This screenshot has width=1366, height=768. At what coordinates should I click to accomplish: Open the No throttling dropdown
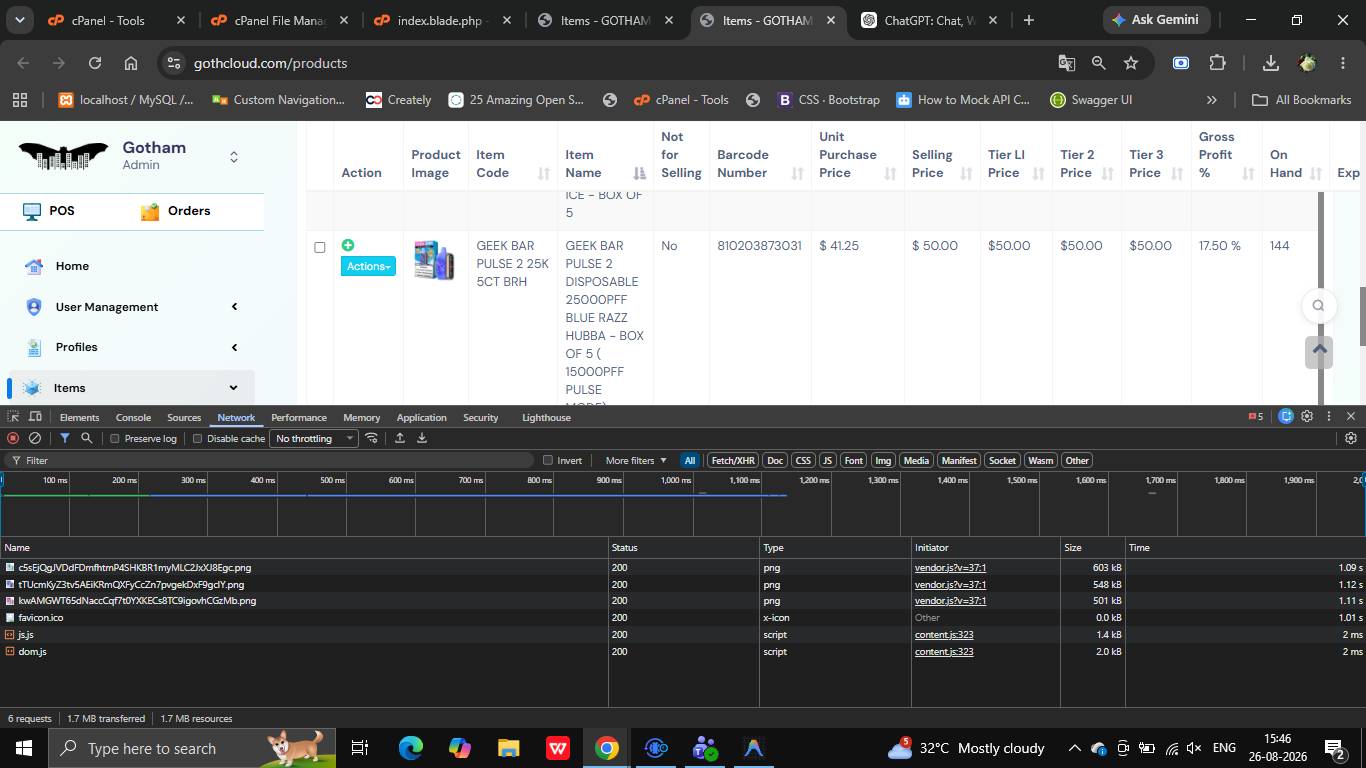click(314, 438)
